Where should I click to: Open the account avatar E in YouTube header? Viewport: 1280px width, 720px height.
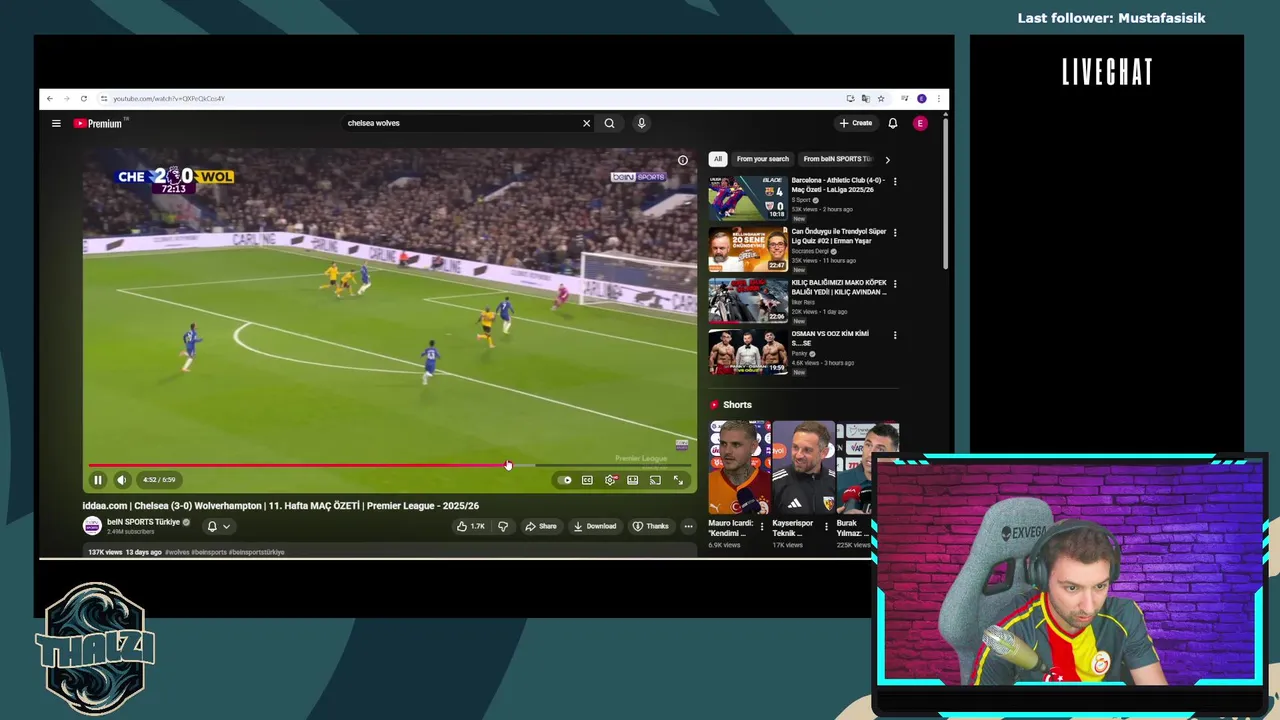pyautogui.click(x=920, y=123)
